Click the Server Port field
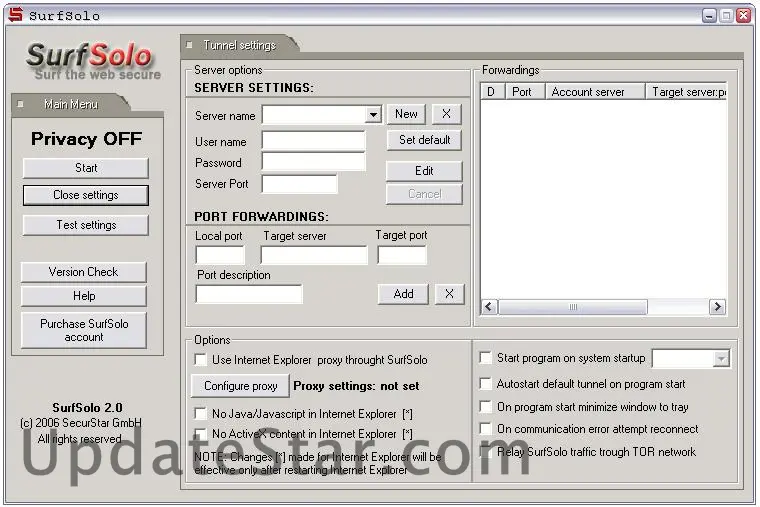Screen dimensions: 760x507 tap(299, 184)
